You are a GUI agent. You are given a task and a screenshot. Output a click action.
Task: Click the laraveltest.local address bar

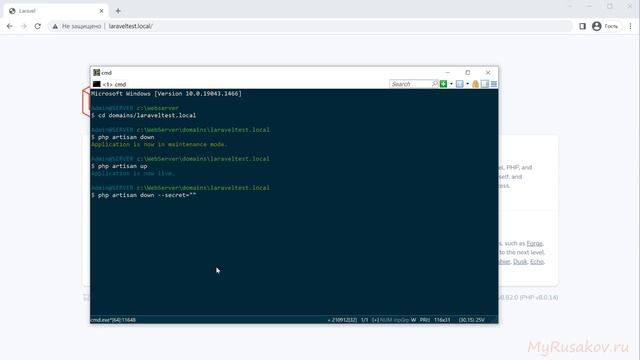click(310, 26)
